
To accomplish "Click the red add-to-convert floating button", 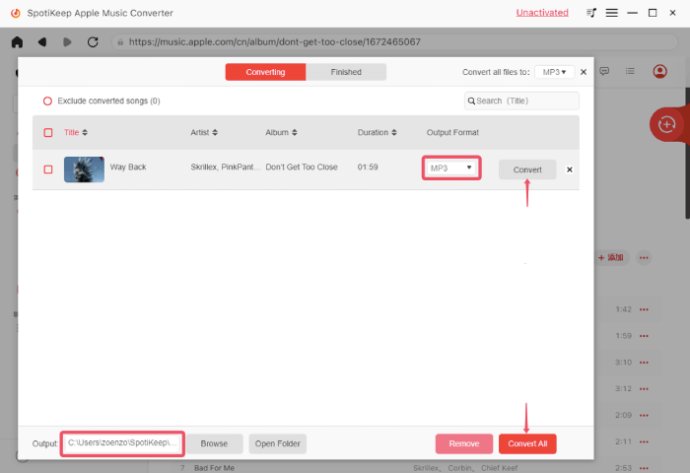I will pos(666,125).
